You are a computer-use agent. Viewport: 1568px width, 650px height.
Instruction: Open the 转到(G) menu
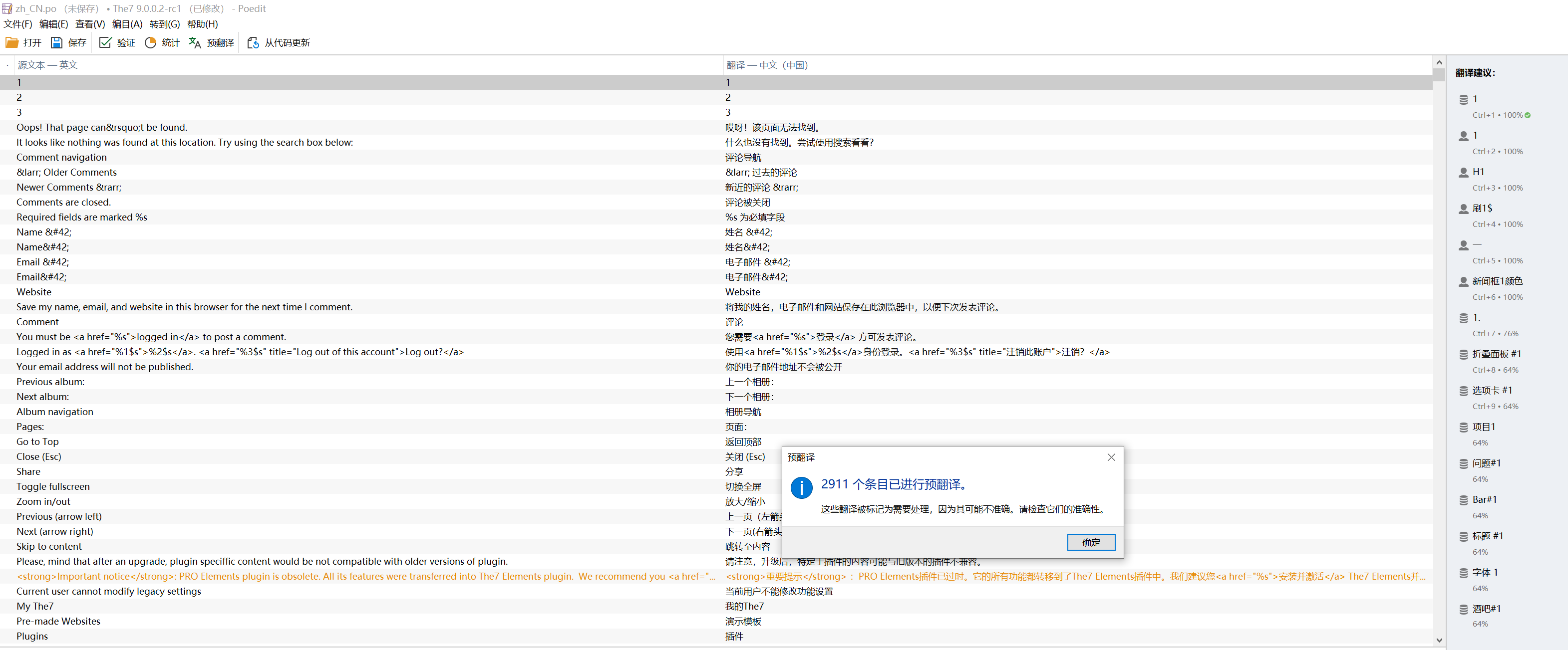164,24
